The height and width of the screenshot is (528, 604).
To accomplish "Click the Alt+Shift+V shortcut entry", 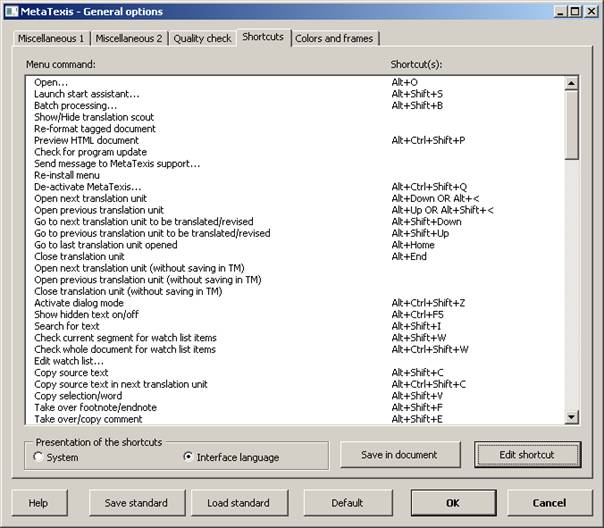I will pyautogui.click(x=417, y=396).
